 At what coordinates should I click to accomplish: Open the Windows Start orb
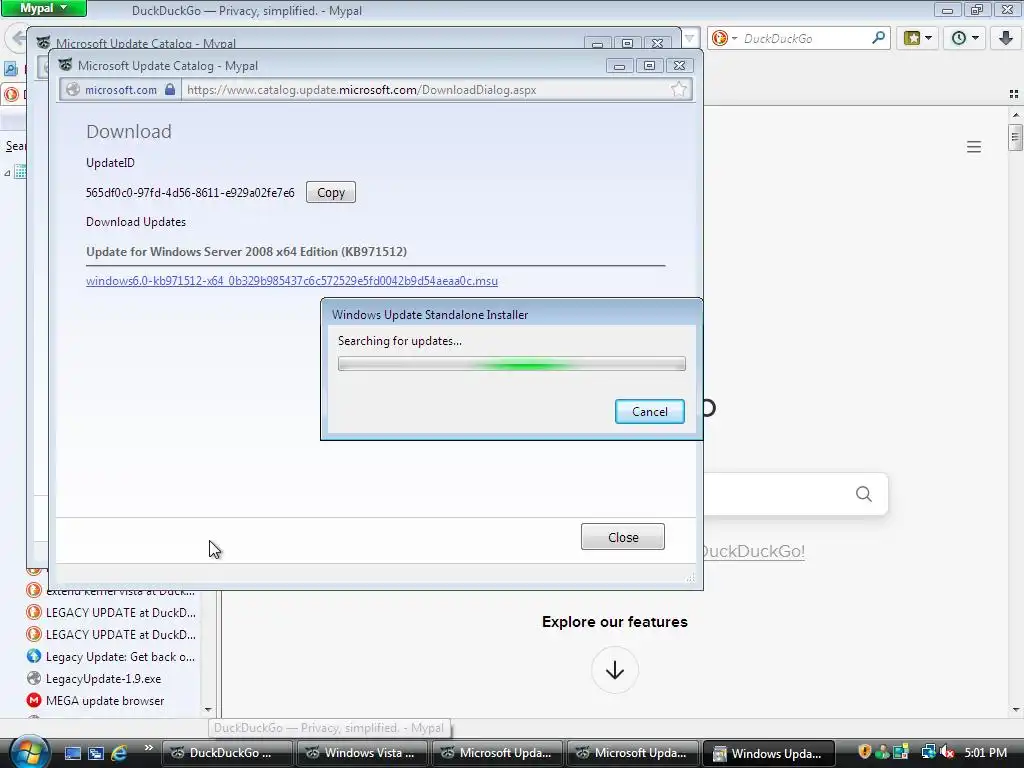(29, 752)
